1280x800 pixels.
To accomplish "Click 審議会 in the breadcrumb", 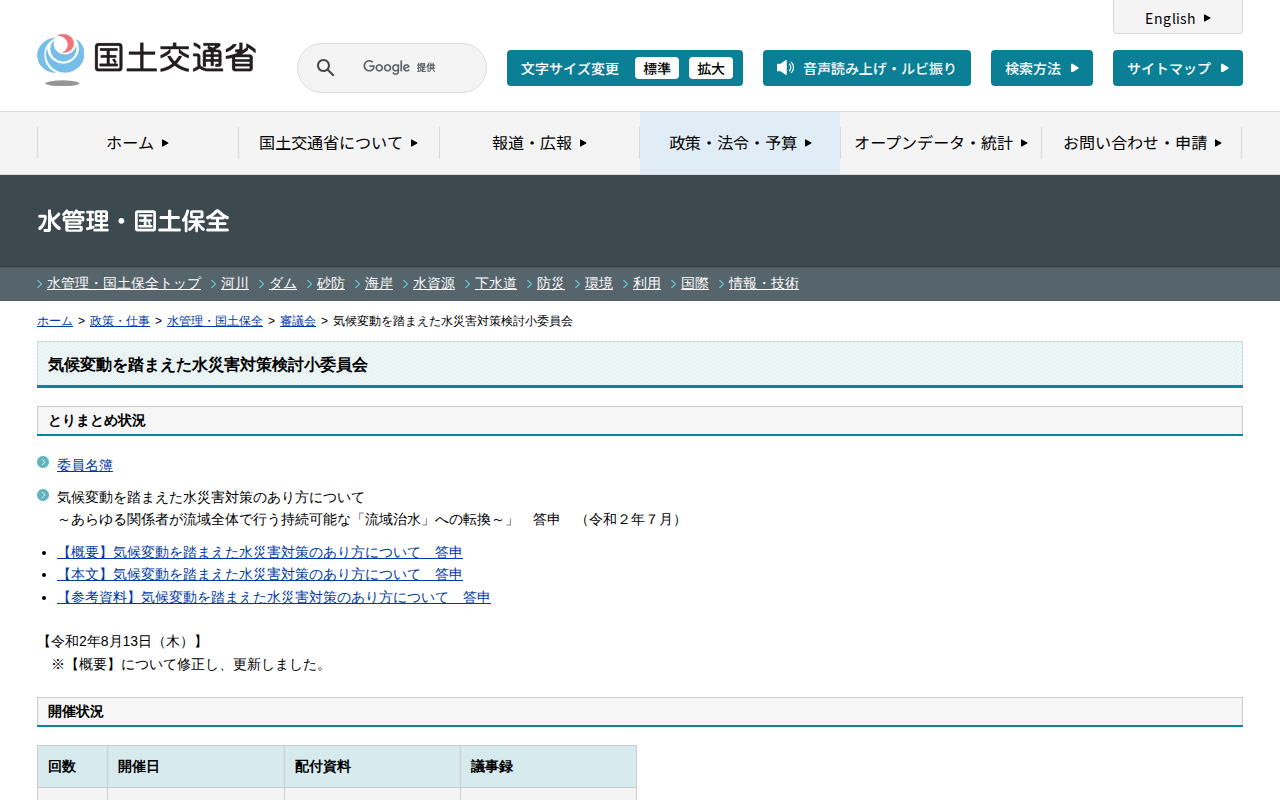I will 298,321.
